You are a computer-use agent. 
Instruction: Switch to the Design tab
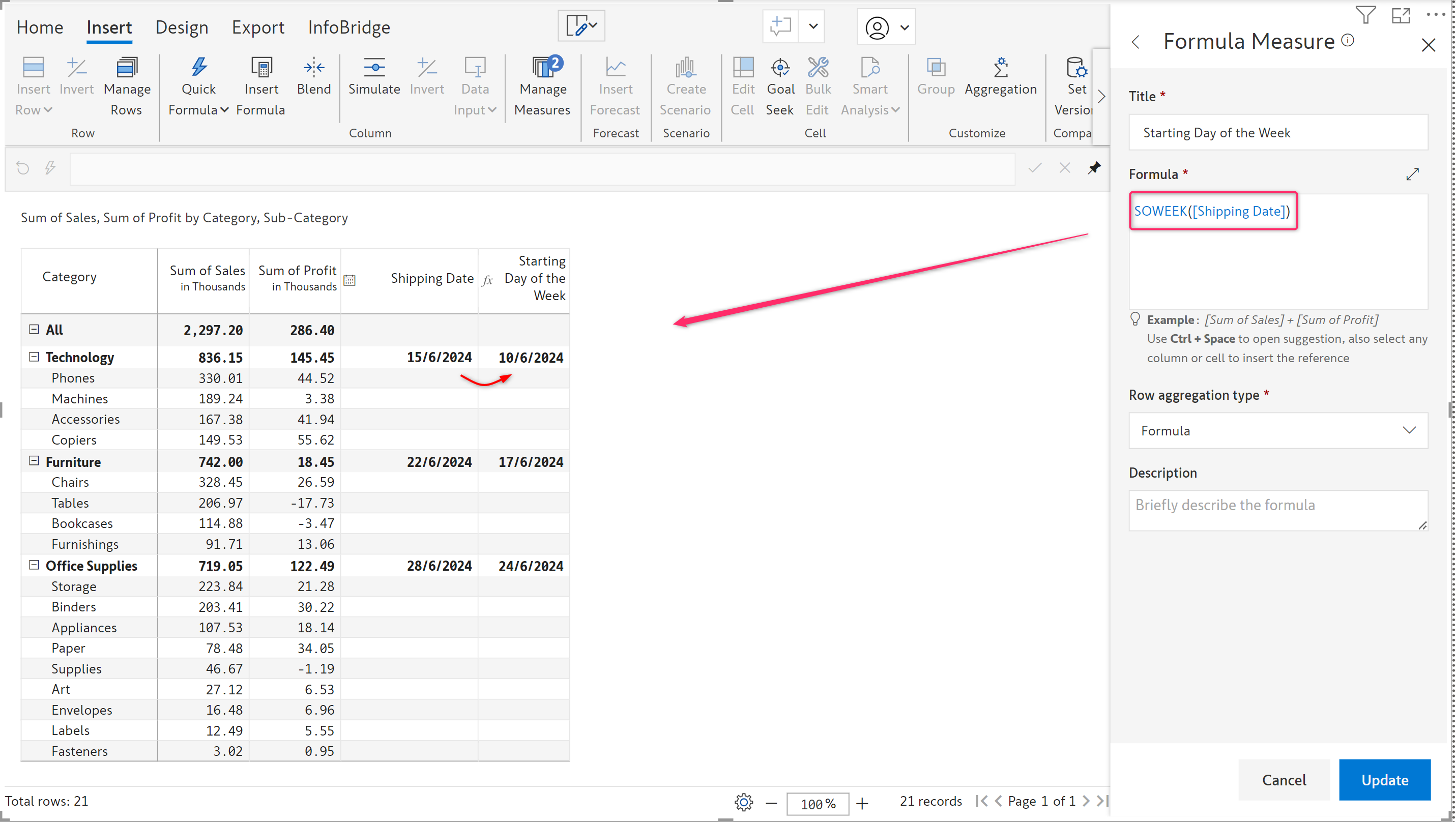pos(182,27)
